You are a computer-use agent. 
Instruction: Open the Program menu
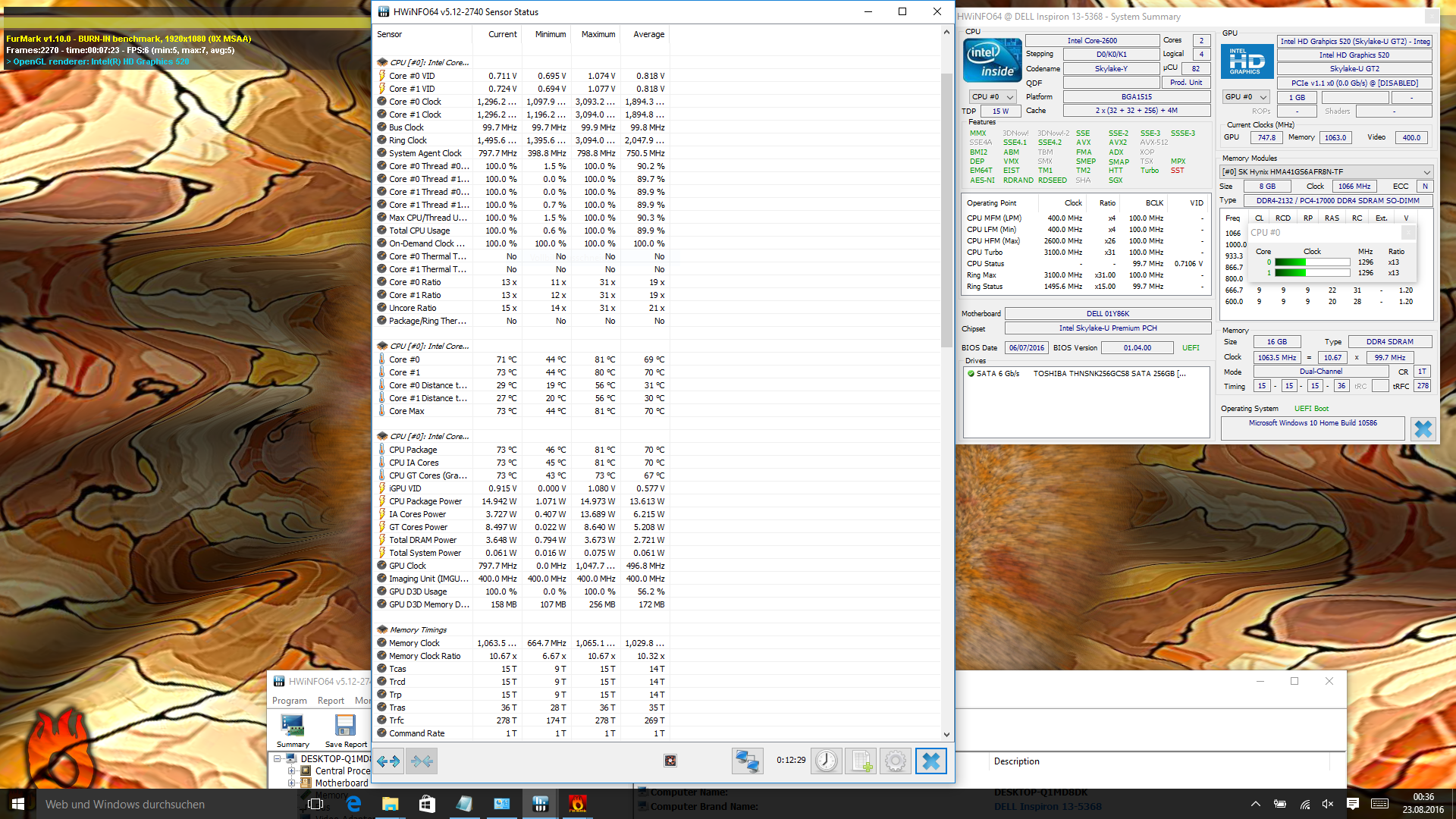(x=290, y=701)
